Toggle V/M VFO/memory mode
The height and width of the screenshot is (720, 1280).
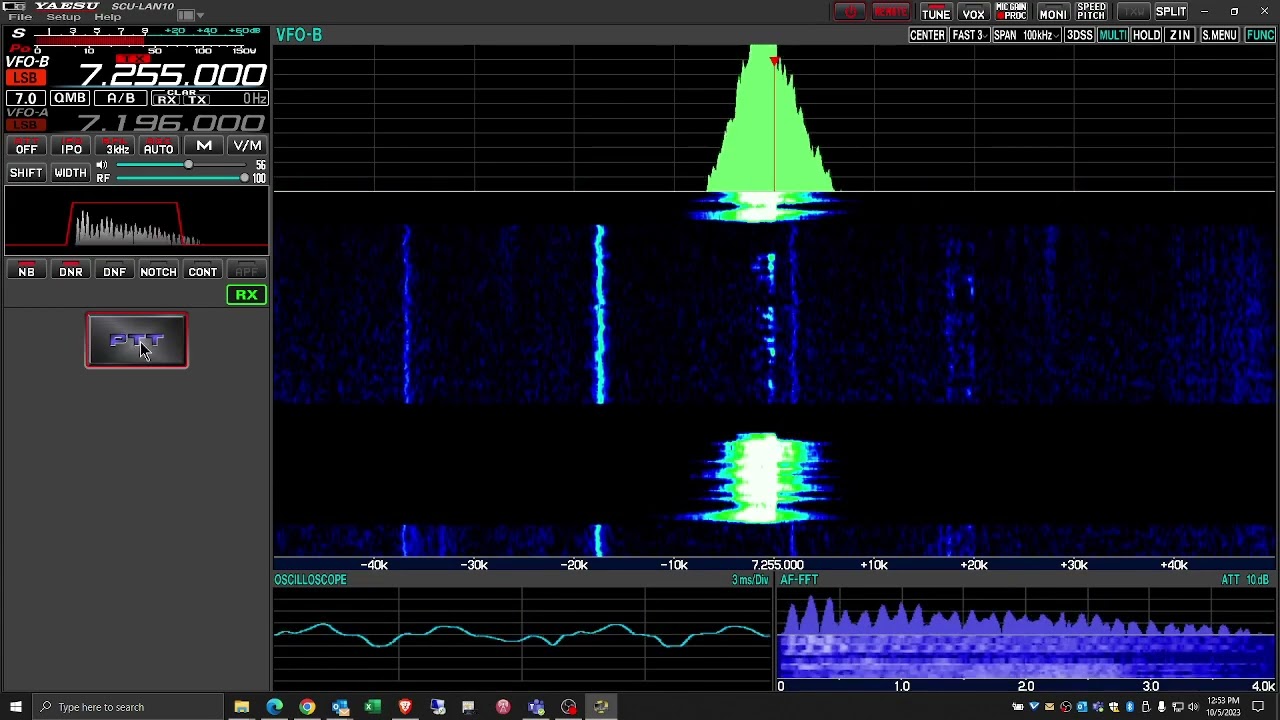[x=247, y=146]
